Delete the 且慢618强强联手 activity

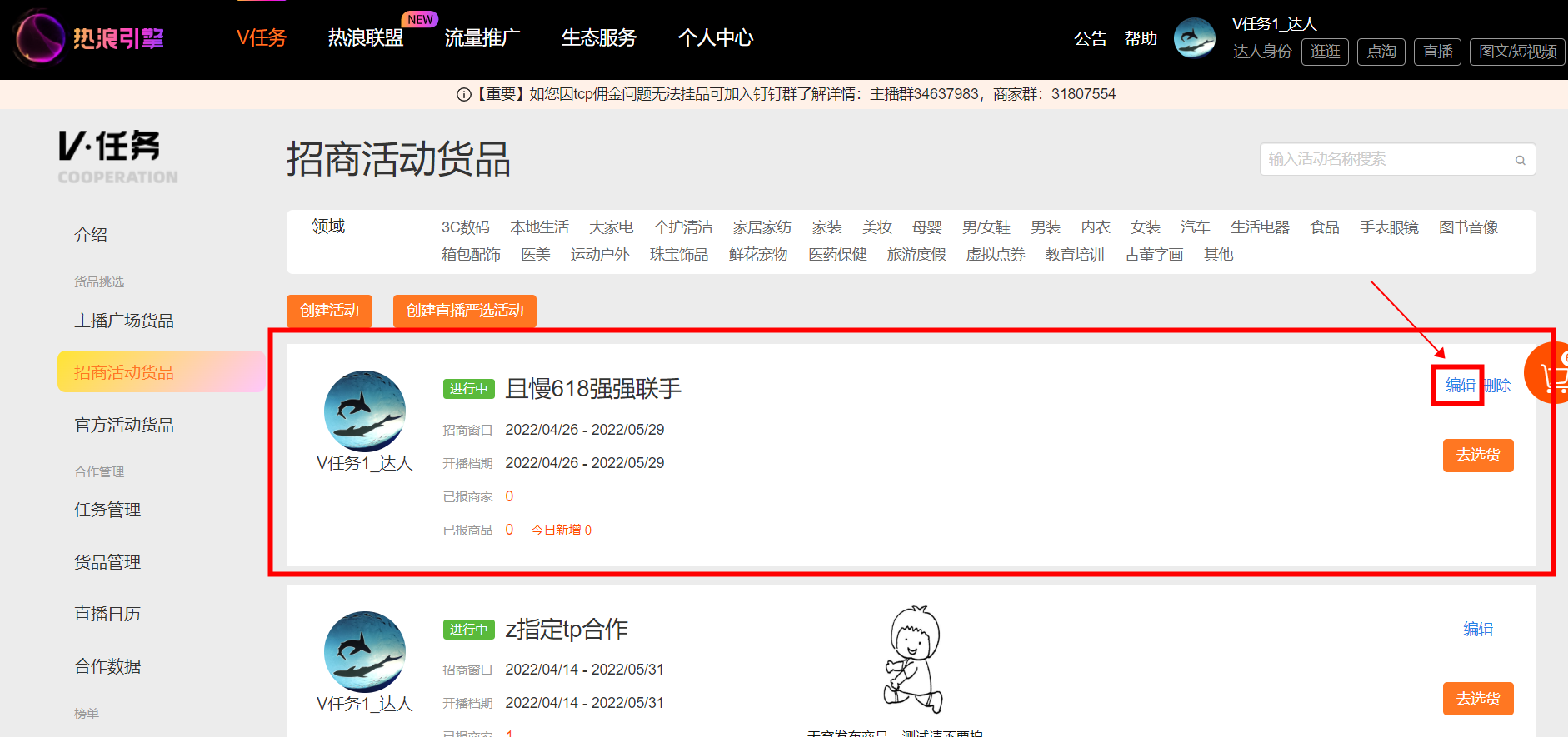[x=1497, y=386]
